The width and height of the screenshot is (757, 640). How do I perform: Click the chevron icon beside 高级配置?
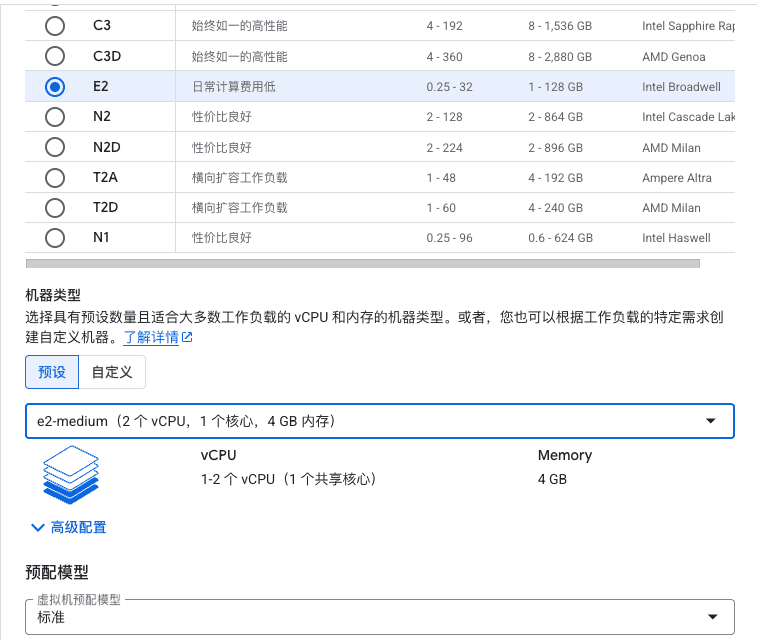[x=38, y=527]
